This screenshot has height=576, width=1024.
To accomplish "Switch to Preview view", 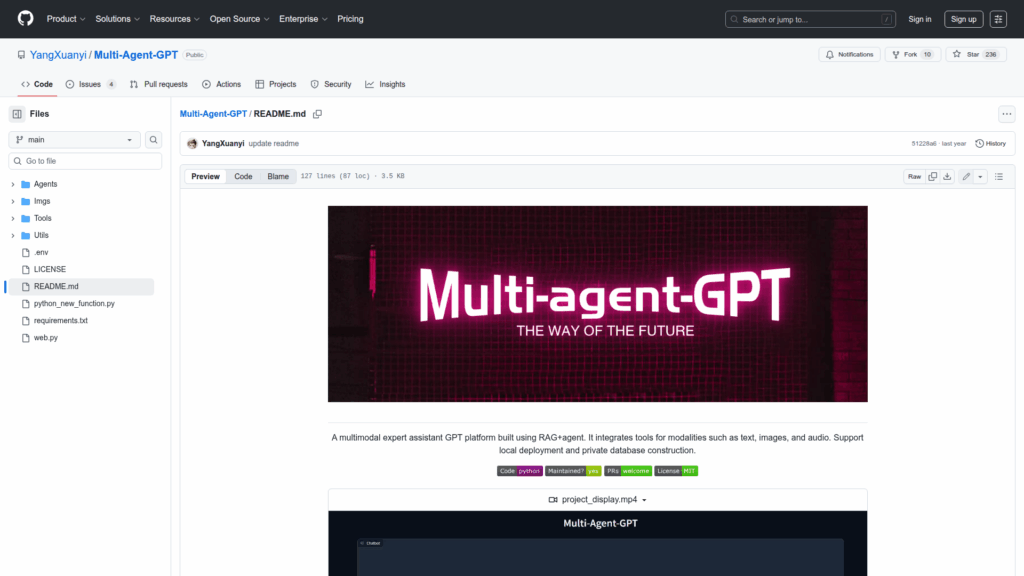I will (205, 176).
